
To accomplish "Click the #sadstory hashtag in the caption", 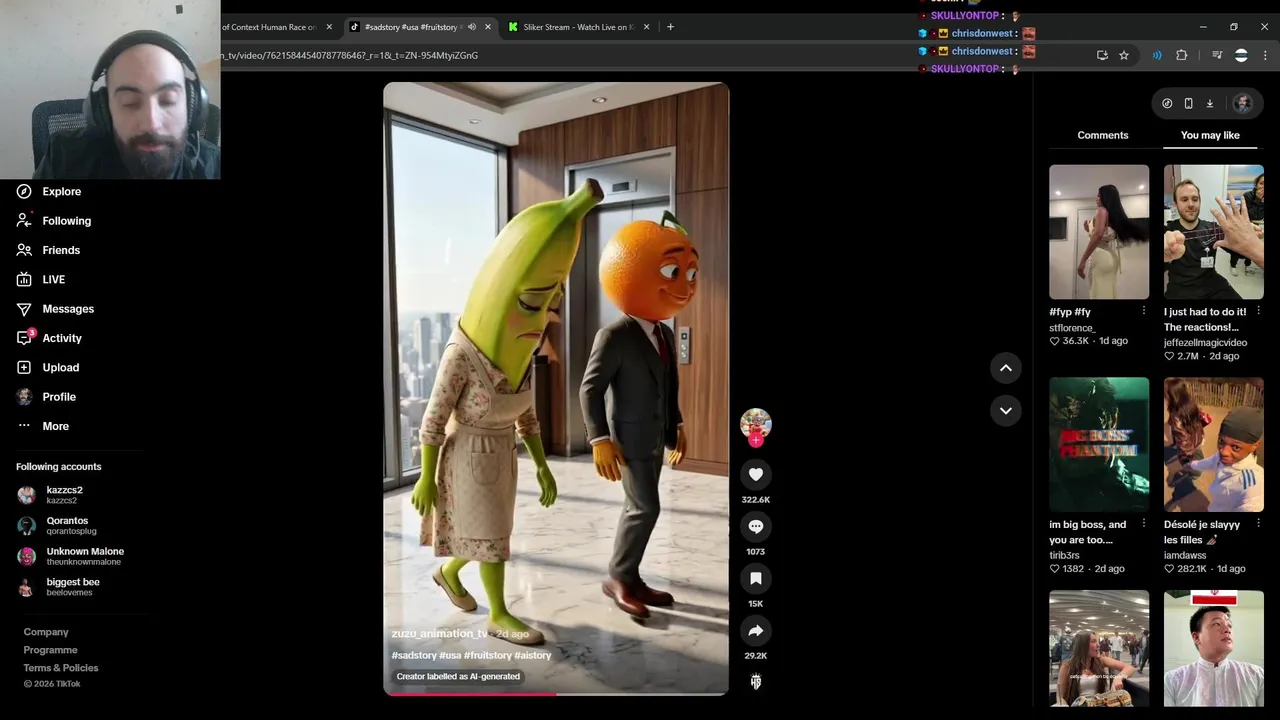I will [x=413, y=655].
